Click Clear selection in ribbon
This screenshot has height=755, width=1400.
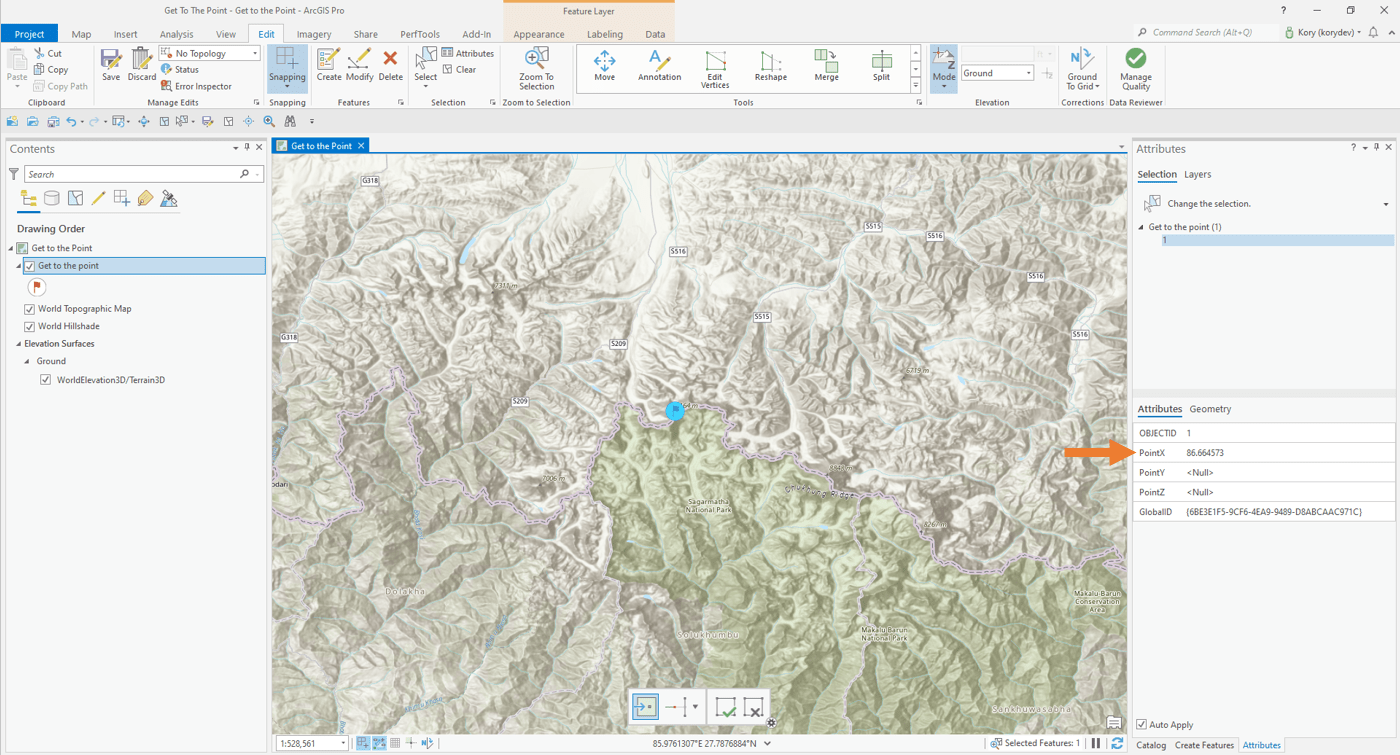click(x=459, y=69)
